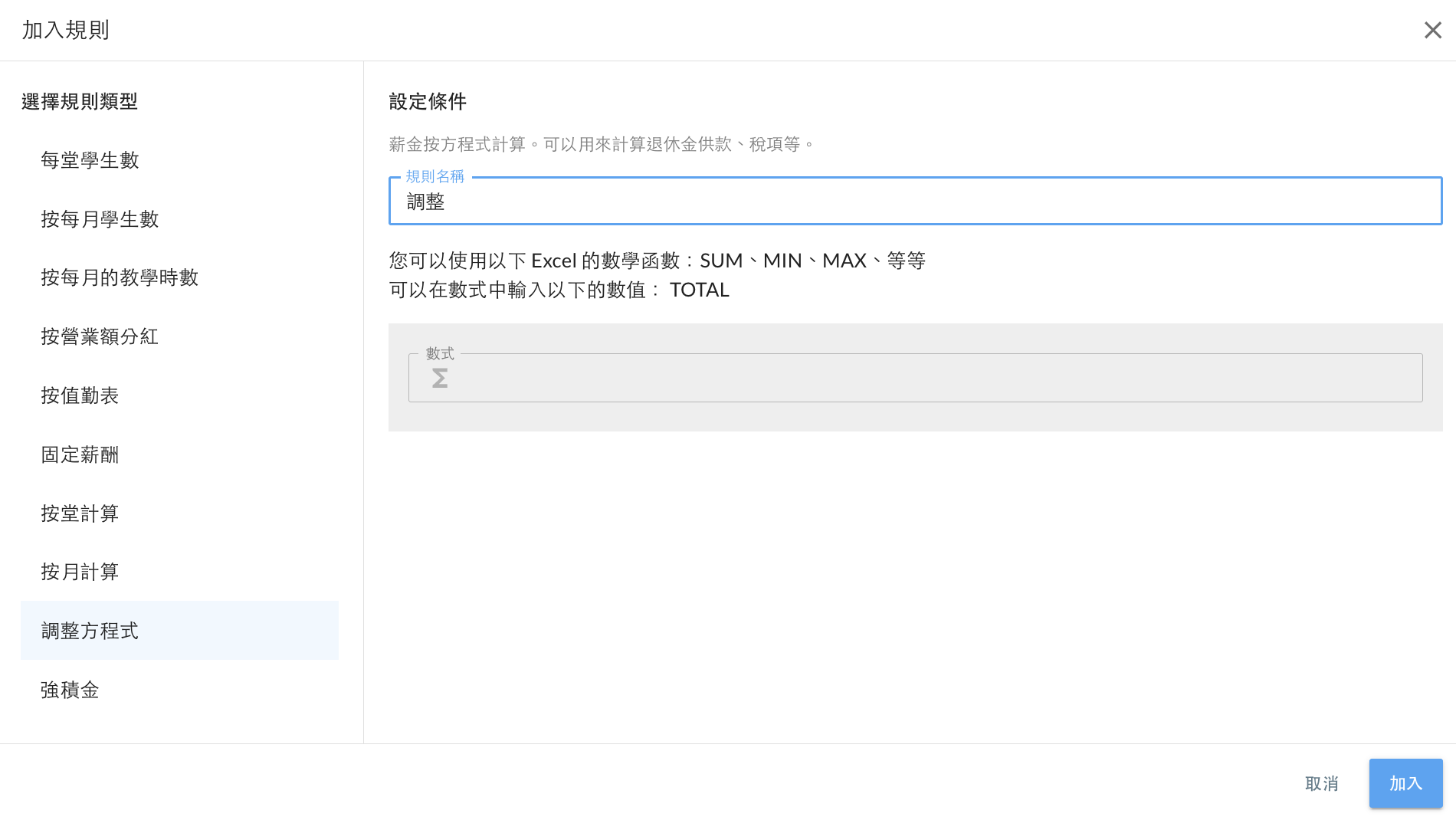Pick the 按營業額分紅 rule type
The image size is (1456, 820).
click(179, 336)
